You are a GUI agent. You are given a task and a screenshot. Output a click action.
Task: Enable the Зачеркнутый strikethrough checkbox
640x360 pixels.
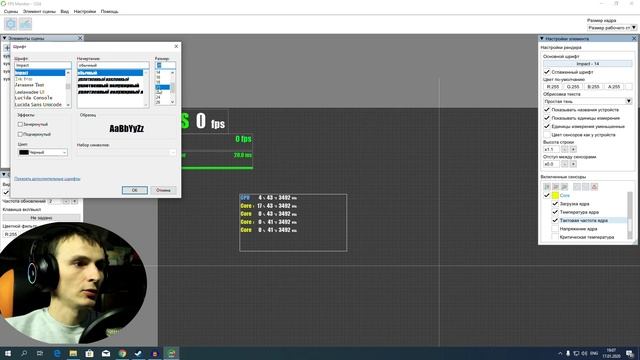(x=20, y=124)
